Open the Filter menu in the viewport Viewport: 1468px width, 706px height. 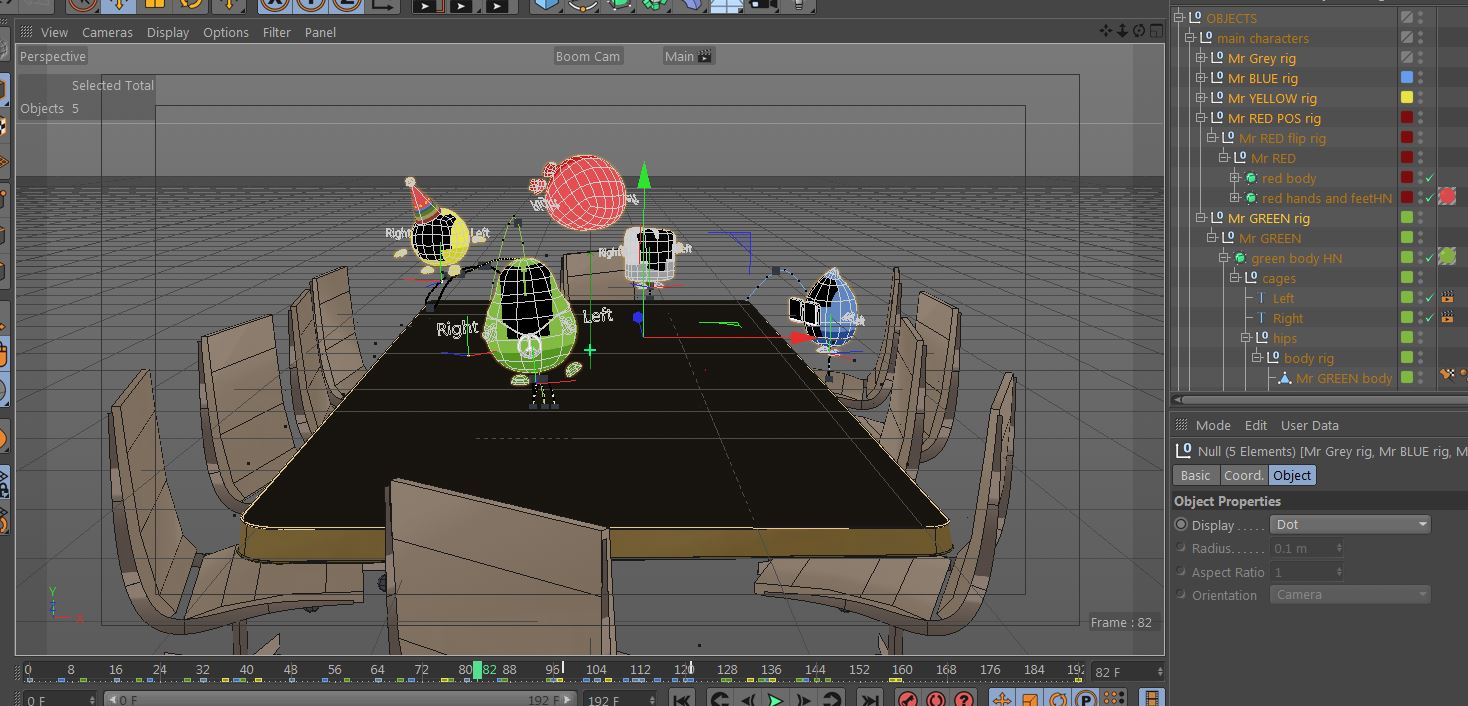pos(276,32)
